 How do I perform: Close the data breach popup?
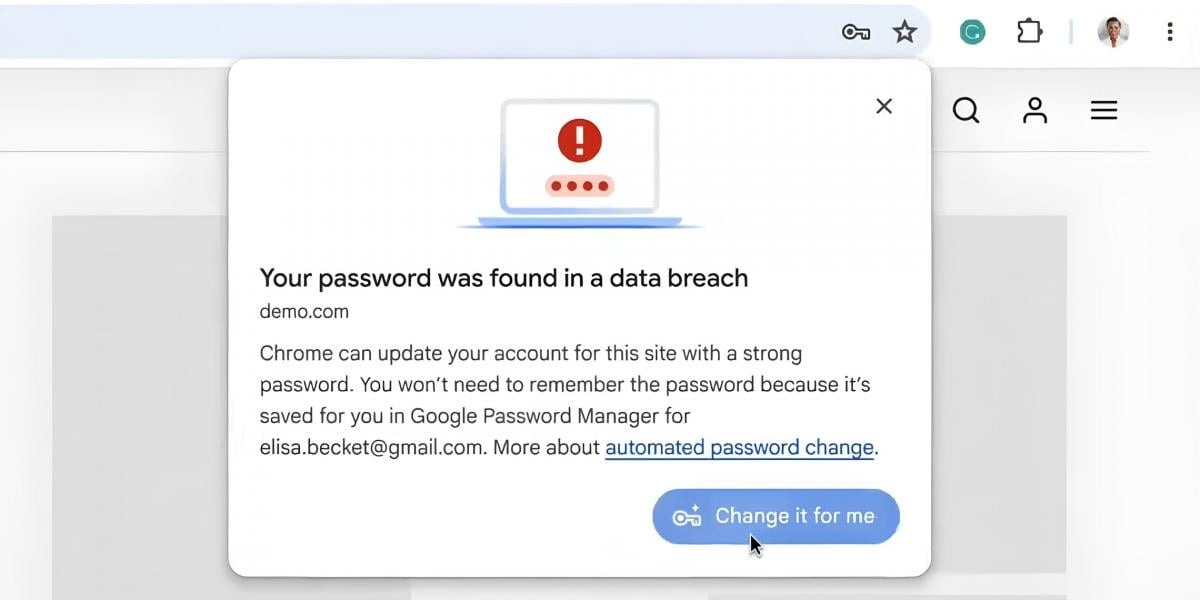[x=884, y=106]
